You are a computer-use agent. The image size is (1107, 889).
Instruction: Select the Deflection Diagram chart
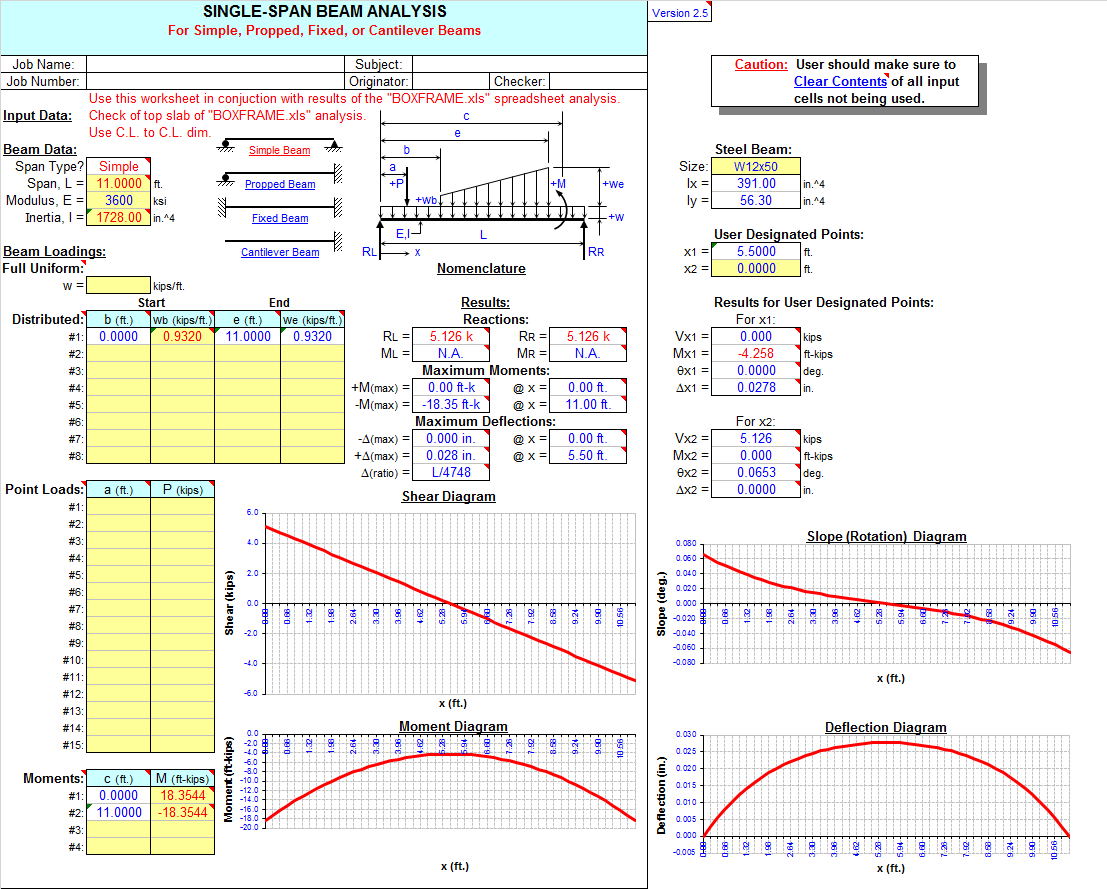pos(865,798)
